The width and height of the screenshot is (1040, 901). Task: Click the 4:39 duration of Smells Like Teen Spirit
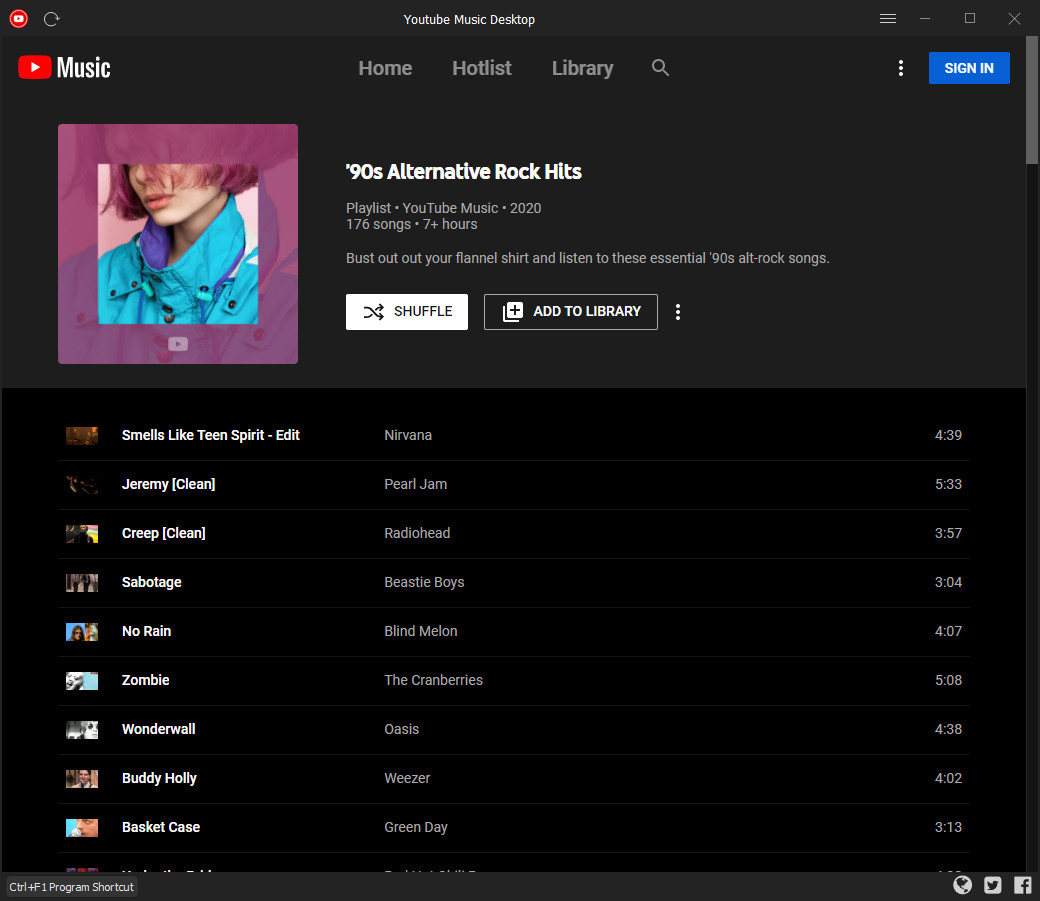click(x=948, y=435)
